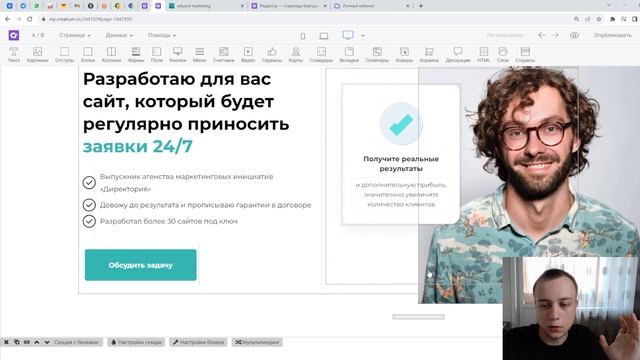Choose the Вкладки tabs widget
Screen dimensions: 640x360
[x=349, y=55]
